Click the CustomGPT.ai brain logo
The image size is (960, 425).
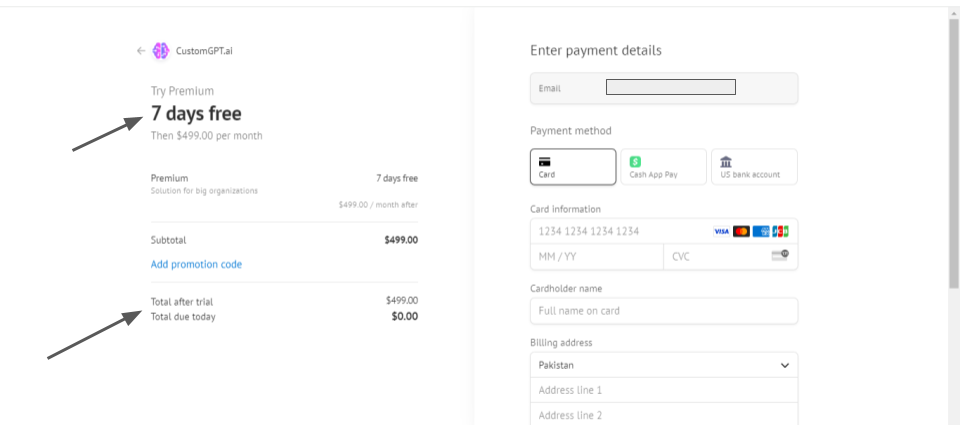point(161,50)
